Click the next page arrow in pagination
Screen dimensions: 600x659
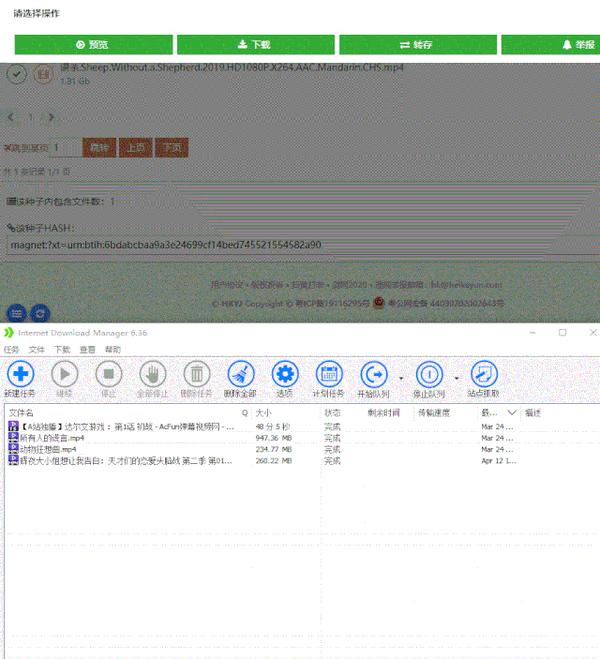click(x=51, y=117)
